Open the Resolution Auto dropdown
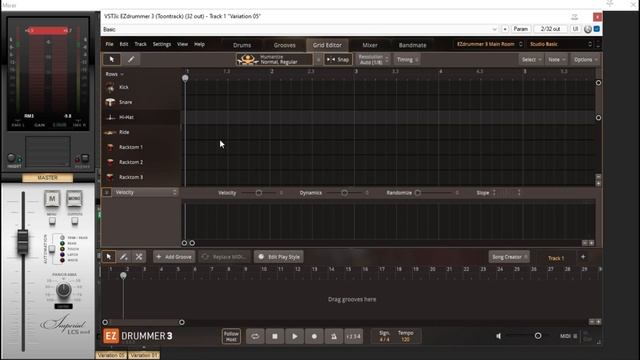The height and width of the screenshot is (360, 640). 374,60
